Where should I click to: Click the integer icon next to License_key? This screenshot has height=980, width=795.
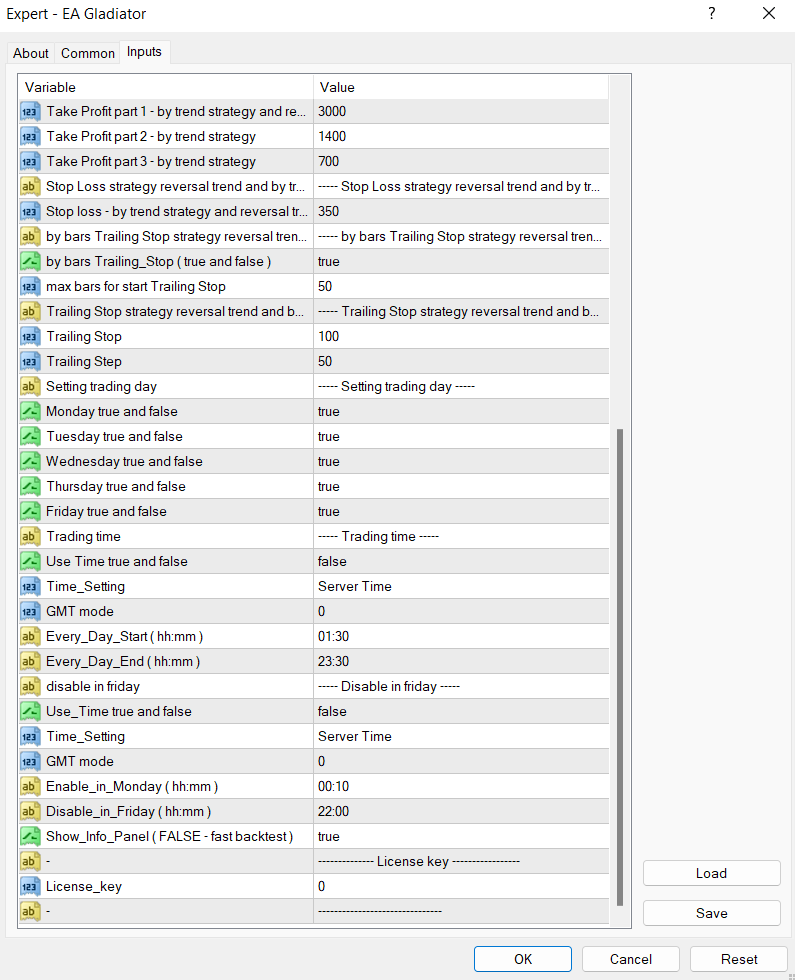coord(30,886)
